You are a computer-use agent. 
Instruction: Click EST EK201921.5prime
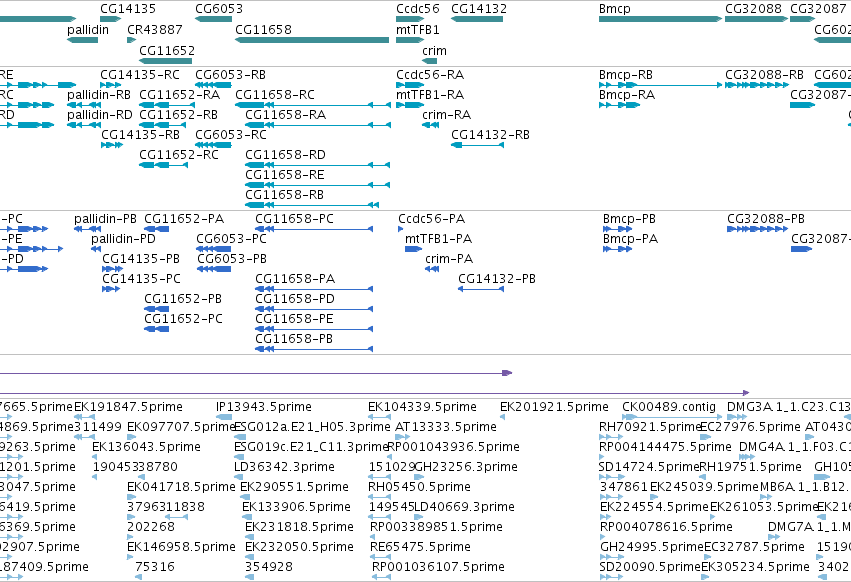(x=554, y=407)
